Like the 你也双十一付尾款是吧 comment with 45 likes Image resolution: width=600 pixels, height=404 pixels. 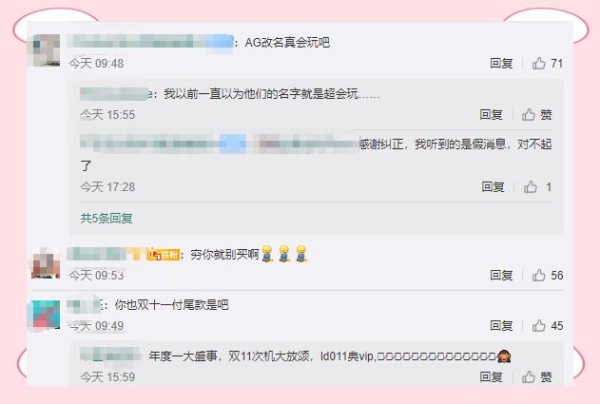[539, 326]
